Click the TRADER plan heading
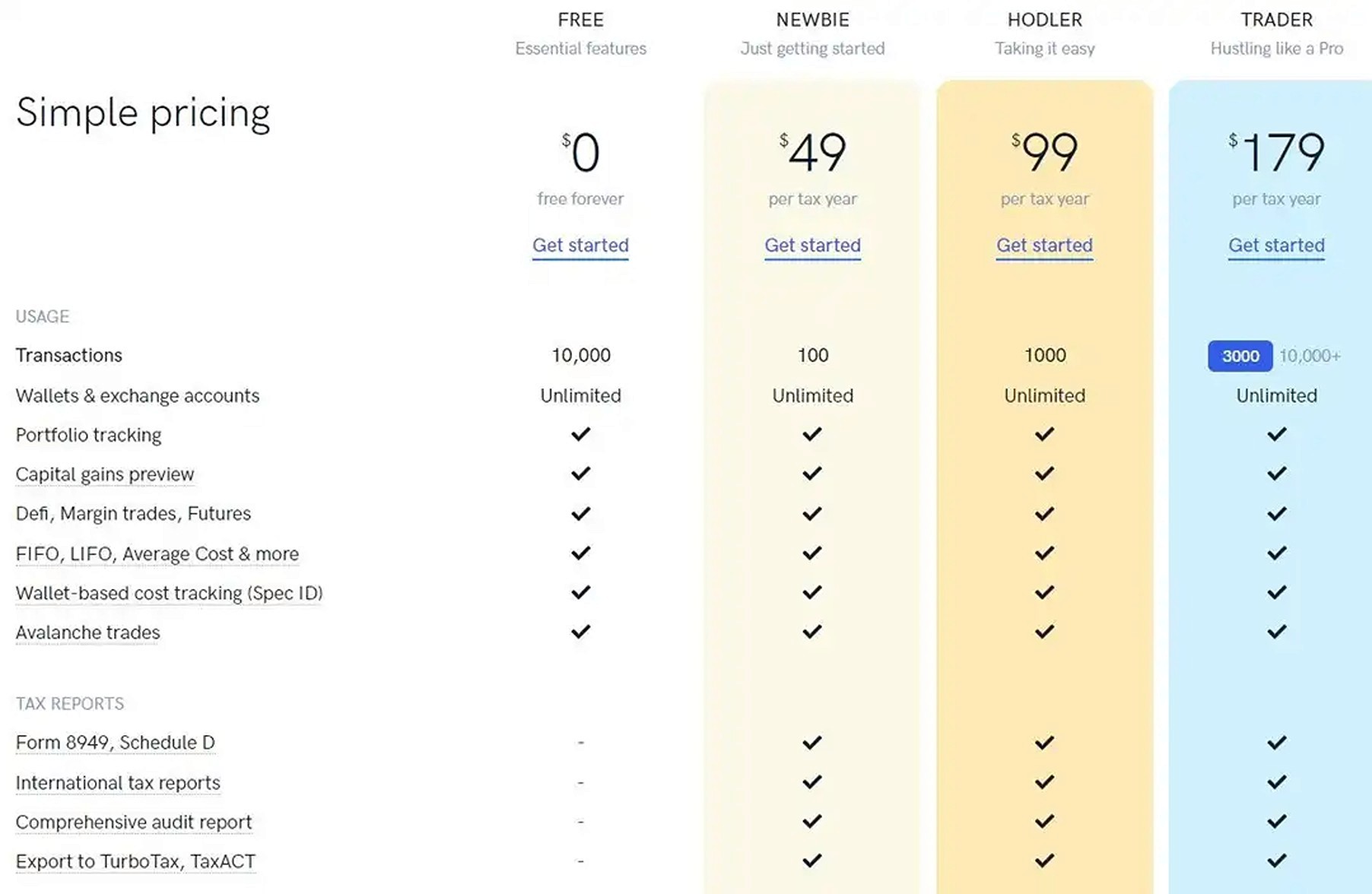Image resolution: width=1372 pixels, height=894 pixels. point(1276,20)
